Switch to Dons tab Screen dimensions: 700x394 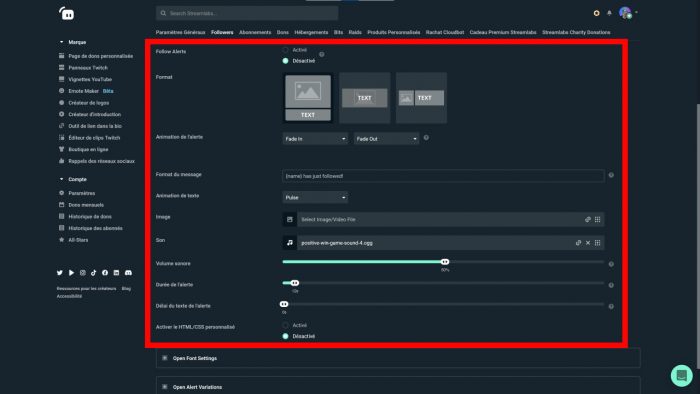283,33
